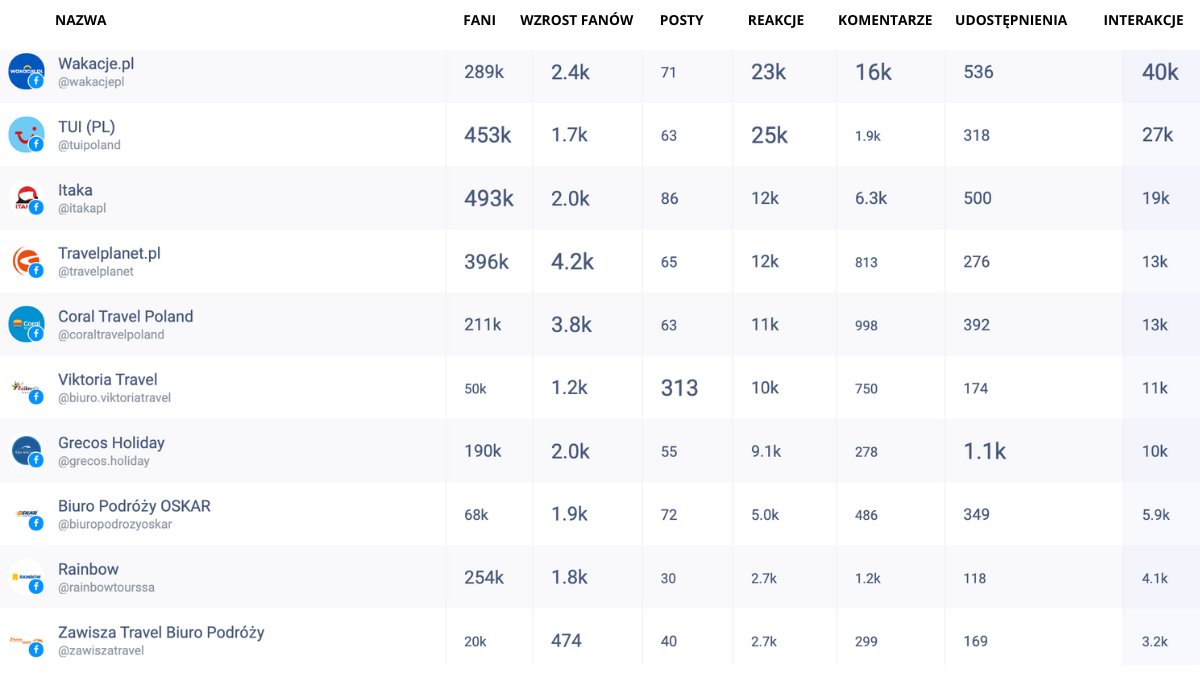
Task: Sort by KOMENTARZE column header
Action: click(885, 20)
